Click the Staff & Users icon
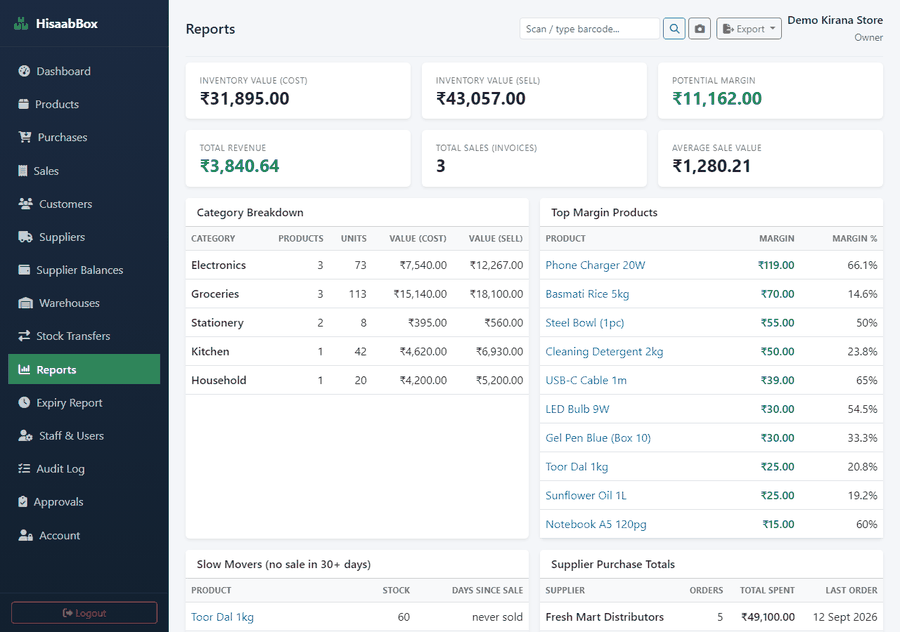Image resolution: width=900 pixels, height=632 pixels. [25, 436]
